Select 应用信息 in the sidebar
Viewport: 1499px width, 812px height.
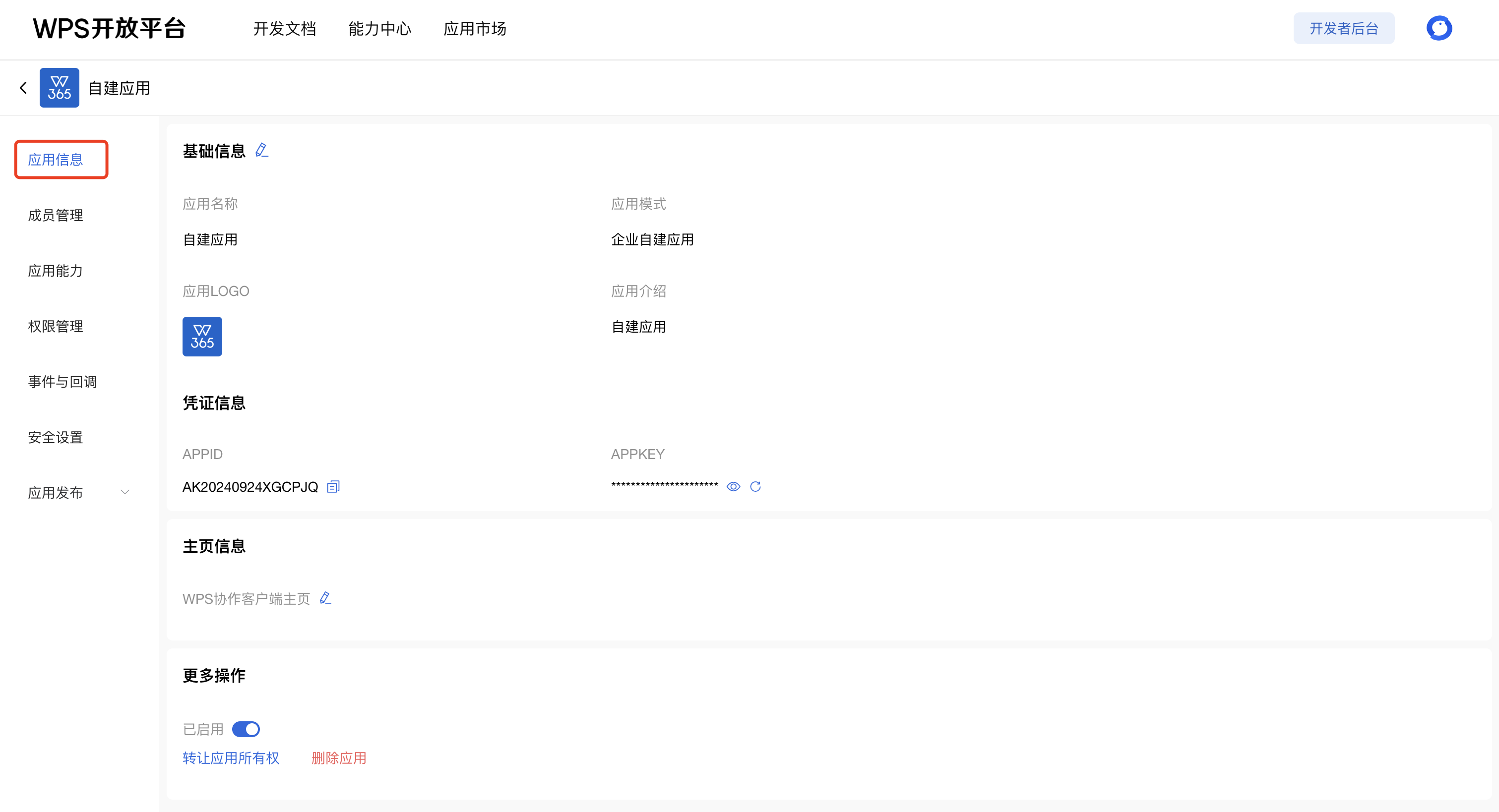(55, 160)
